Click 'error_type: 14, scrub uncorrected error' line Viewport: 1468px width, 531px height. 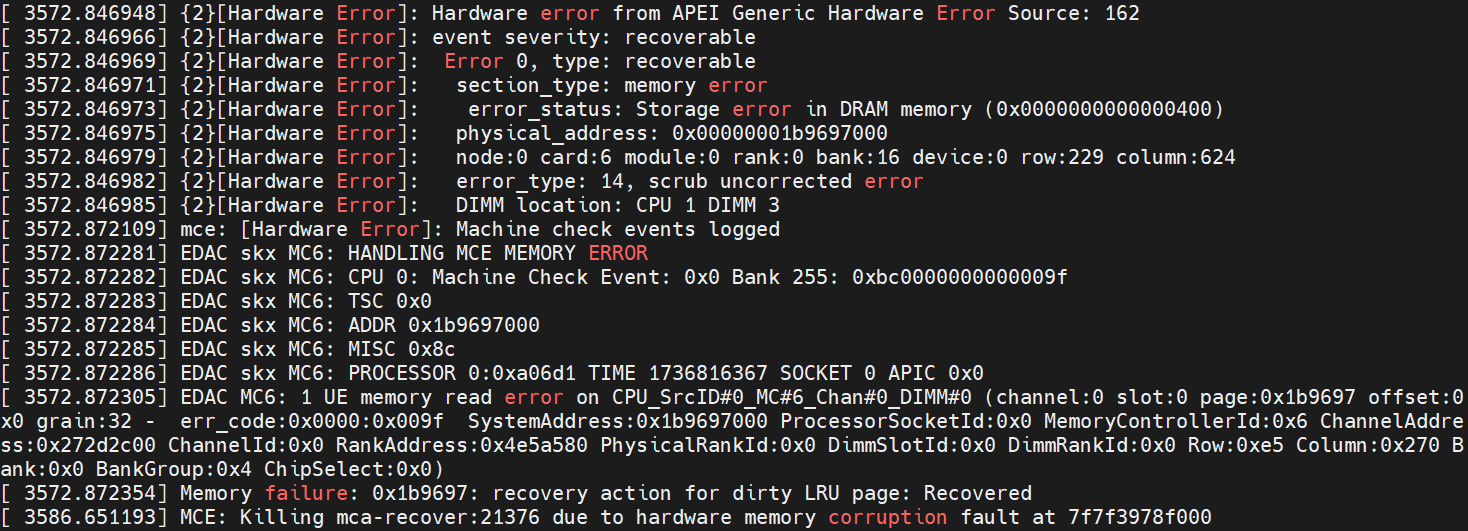tap(690, 181)
